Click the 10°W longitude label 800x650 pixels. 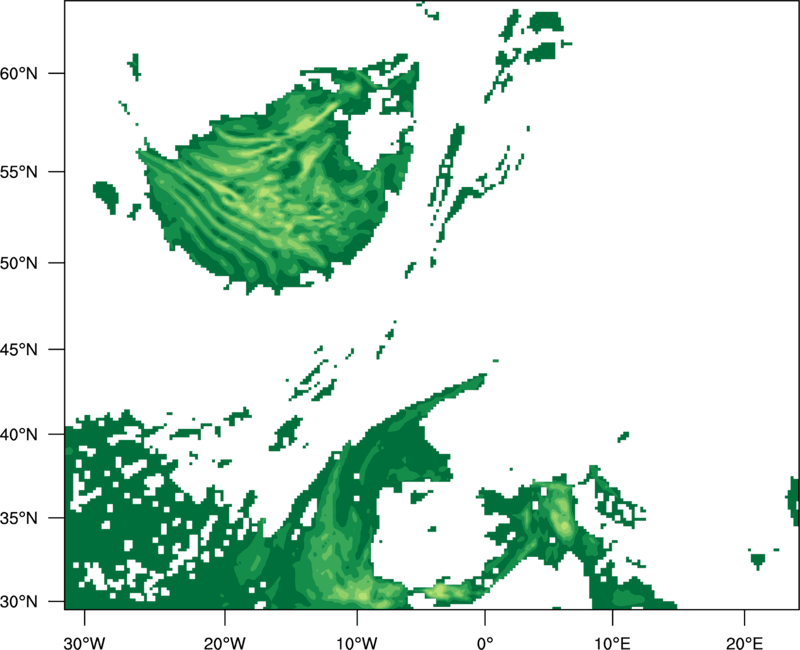[357, 643]
